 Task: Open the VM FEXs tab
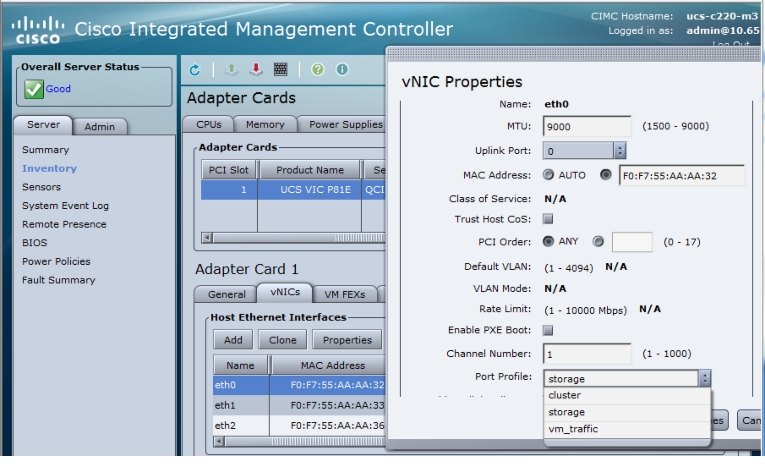[344, 294]
